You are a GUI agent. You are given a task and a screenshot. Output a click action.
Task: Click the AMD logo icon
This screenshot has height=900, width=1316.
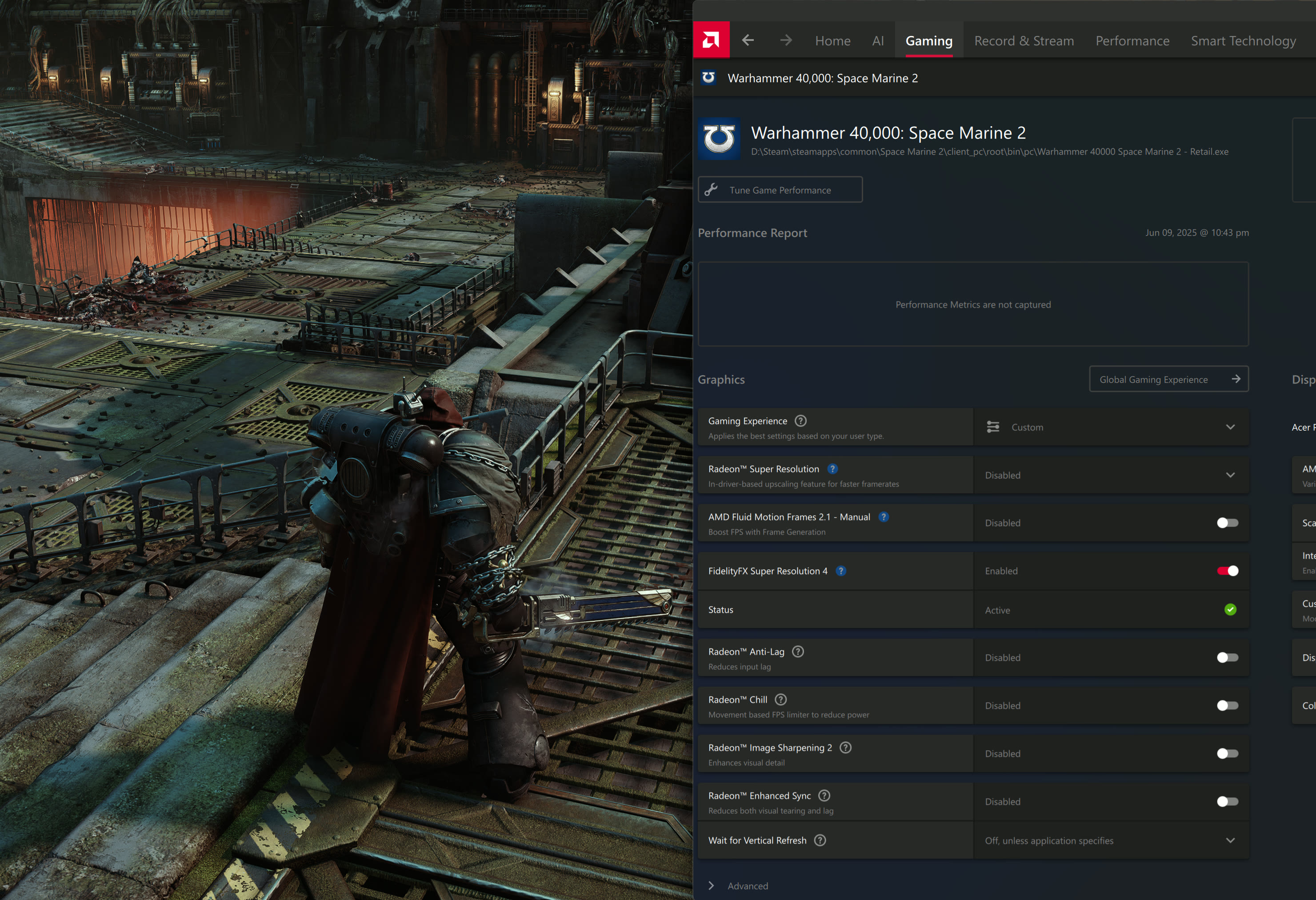(711, 40)
